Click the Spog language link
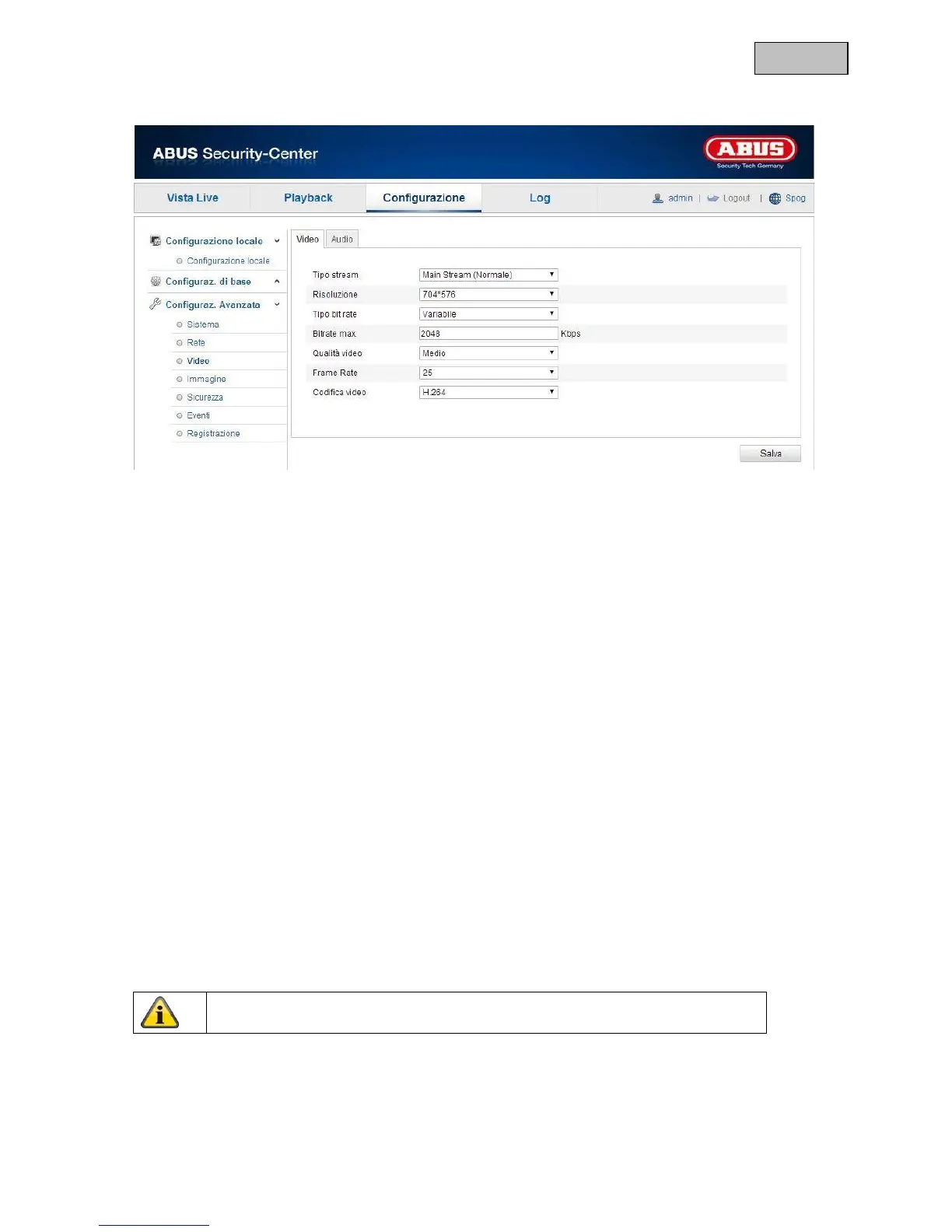 point(795,198)
